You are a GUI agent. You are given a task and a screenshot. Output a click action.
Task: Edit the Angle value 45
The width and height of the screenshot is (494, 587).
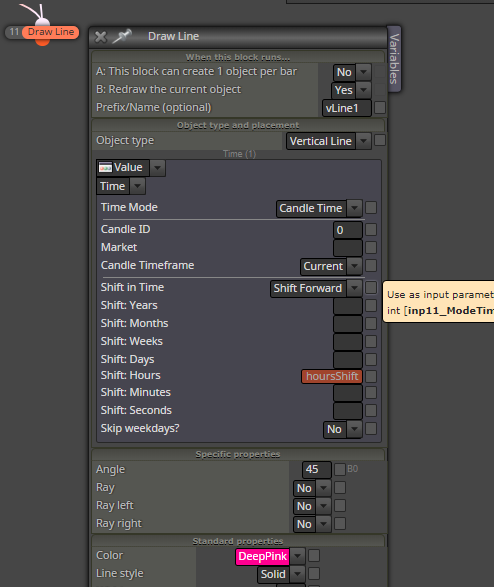pyautogui.click(x=317, y=469)
